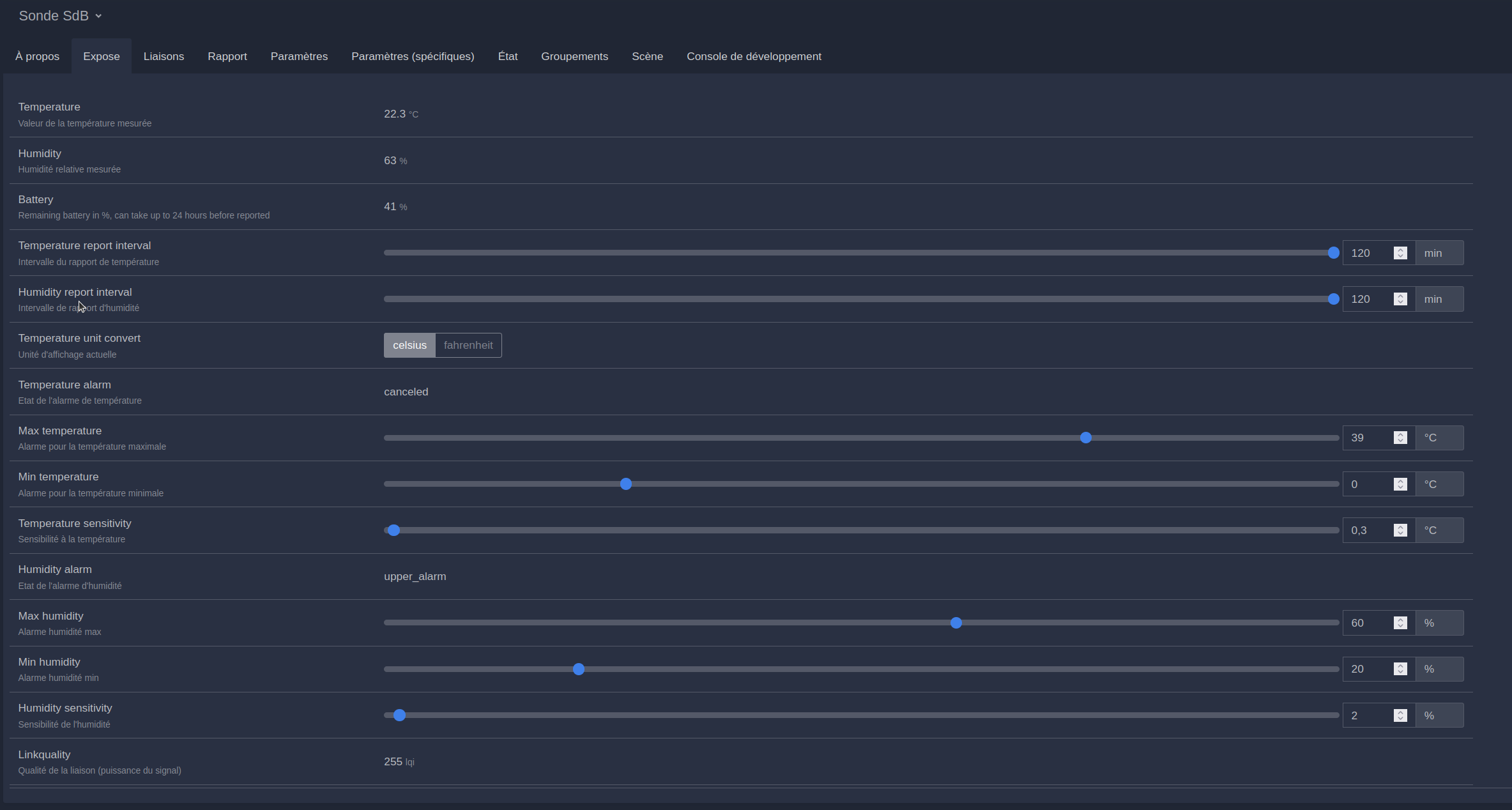The height and width of the screenshot is (810, 1512).
Task: Expand the Sonde SdB device dropdown
Action: (60, 16)
